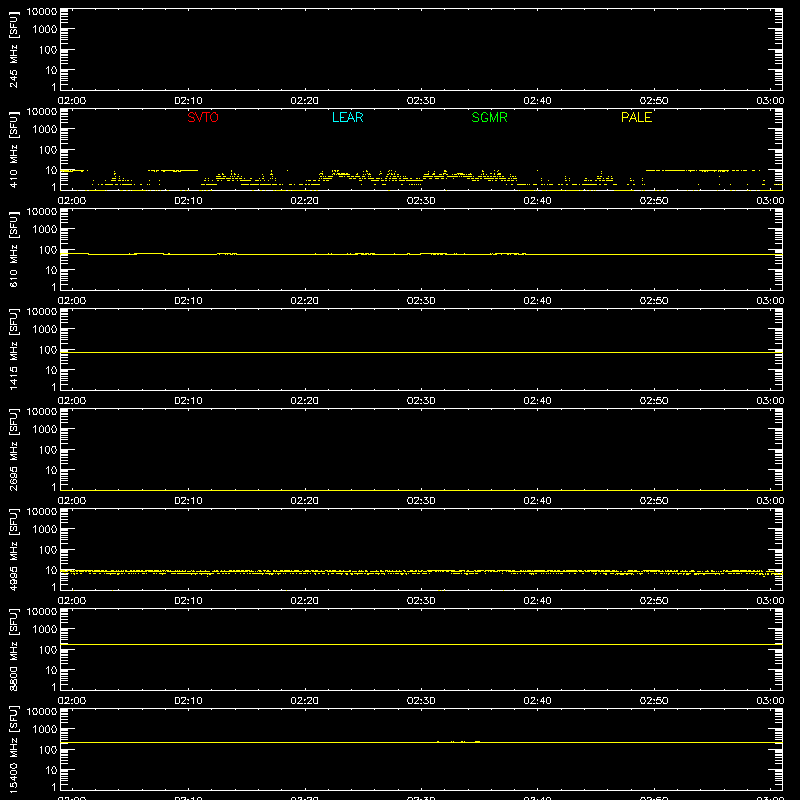Click the 245 MHz [SFU] axis label

pos(13,50)
